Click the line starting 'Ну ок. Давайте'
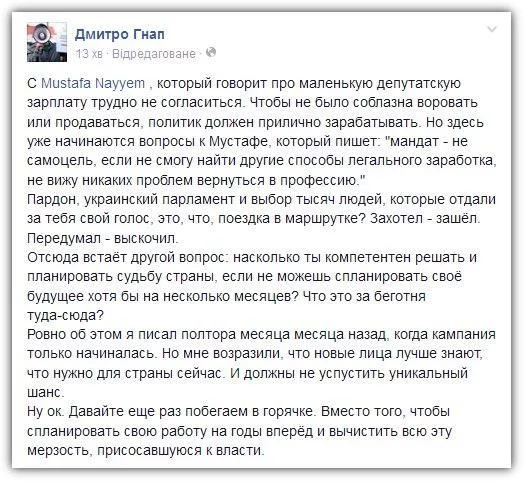The image size is (524, 481). coord(238,411)
